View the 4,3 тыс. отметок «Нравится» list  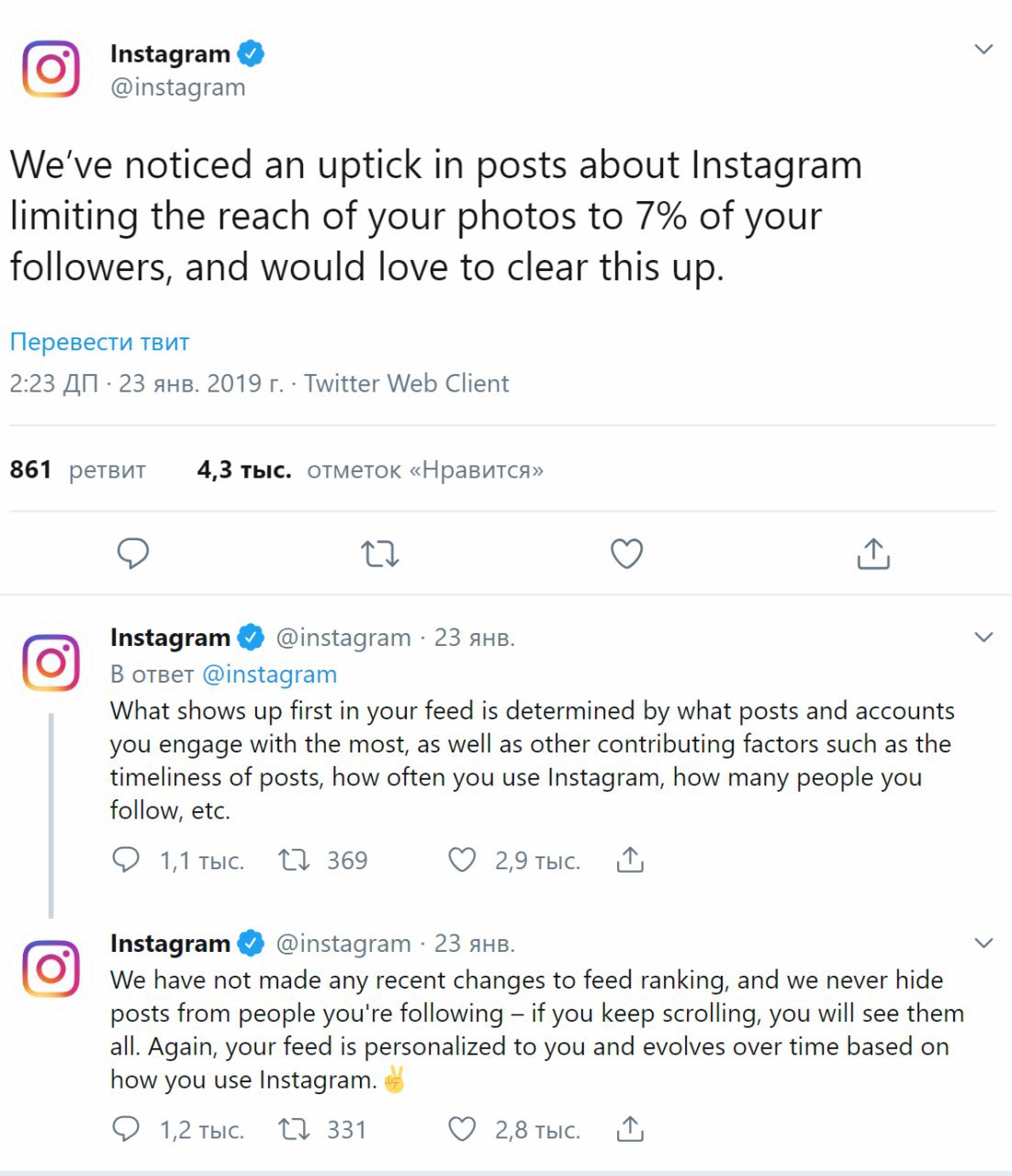pos(370,469)
